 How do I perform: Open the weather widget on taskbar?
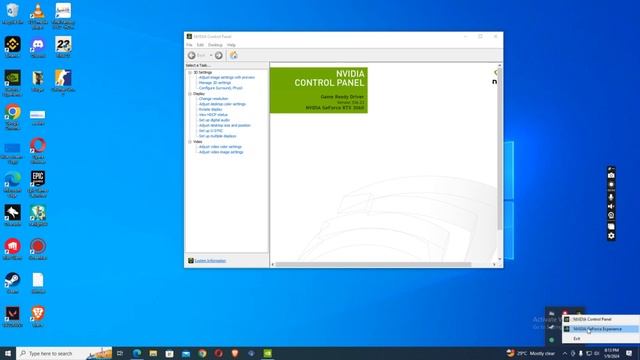click(531, 353)
